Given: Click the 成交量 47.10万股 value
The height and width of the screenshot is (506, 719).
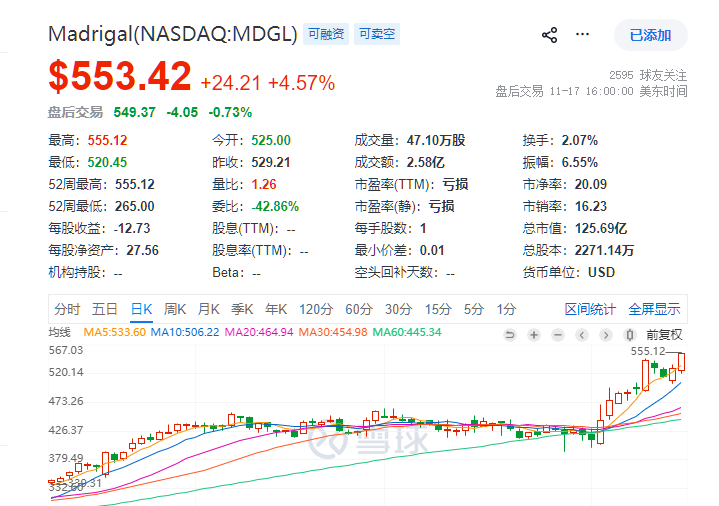Looking at the screenshot, I should coord(436,140).
